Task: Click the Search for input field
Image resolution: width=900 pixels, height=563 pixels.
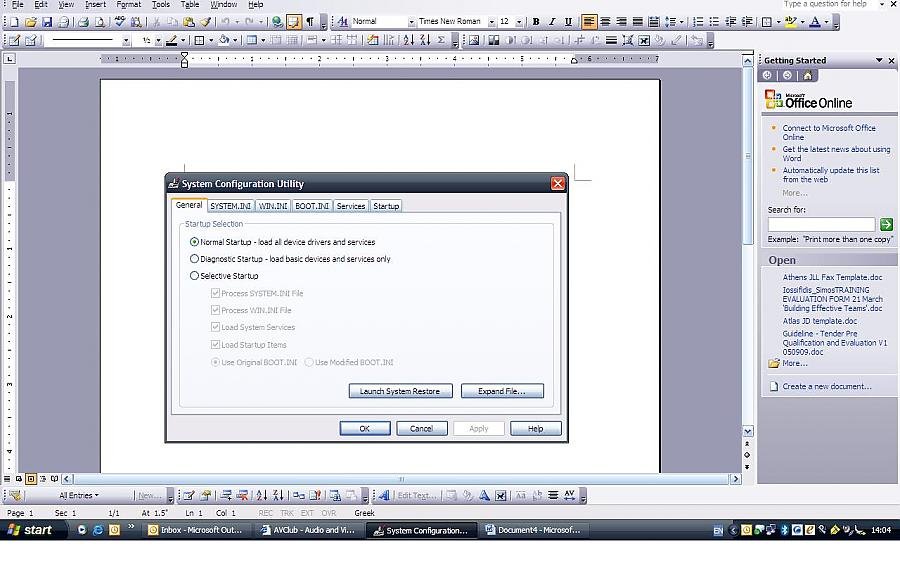Action: [821, 224]
